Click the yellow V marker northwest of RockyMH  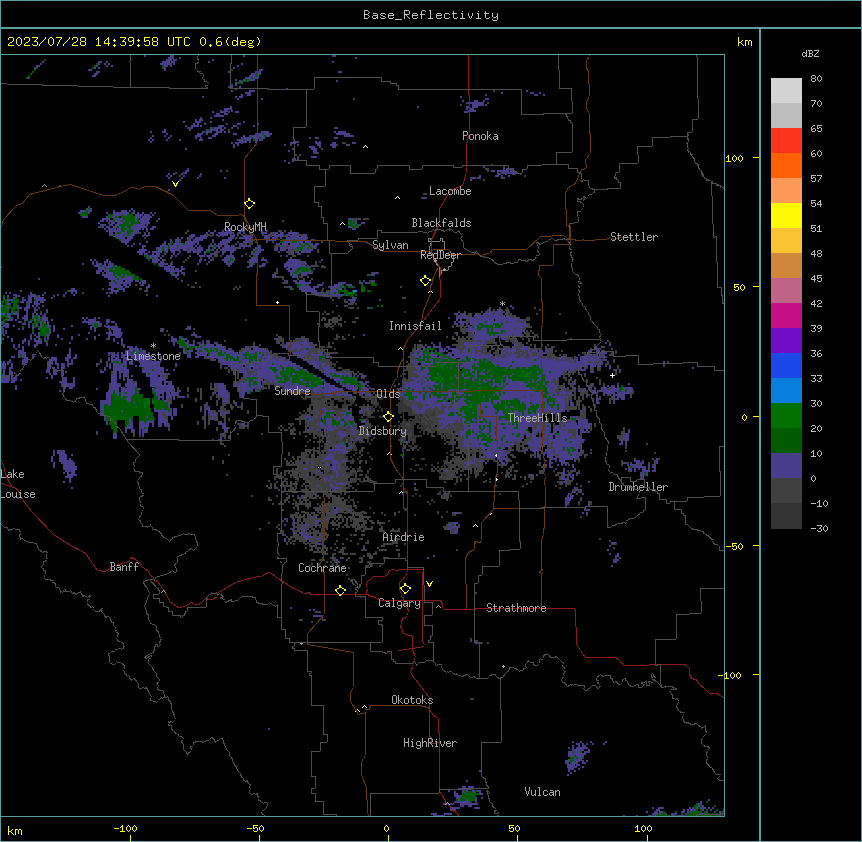(175, 184)
